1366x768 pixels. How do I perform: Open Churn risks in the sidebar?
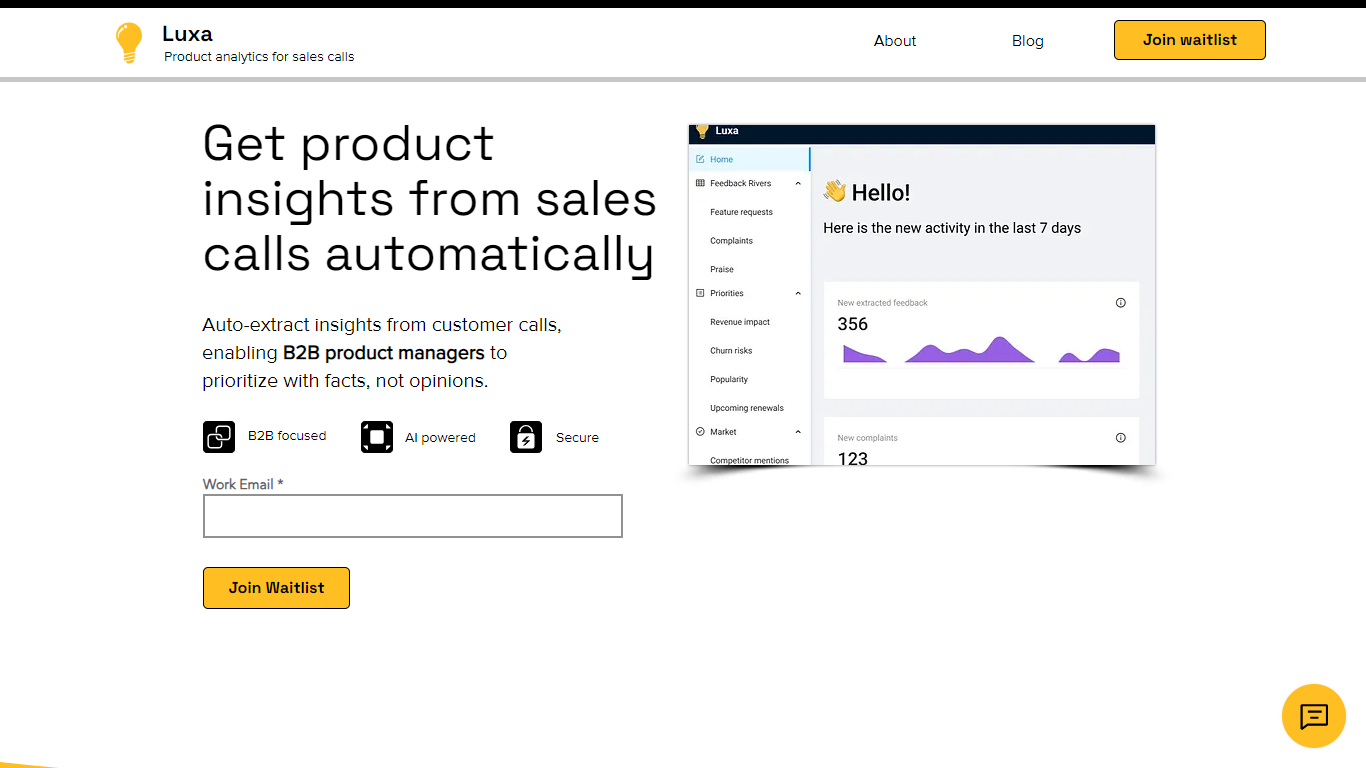tap(731, 351)
